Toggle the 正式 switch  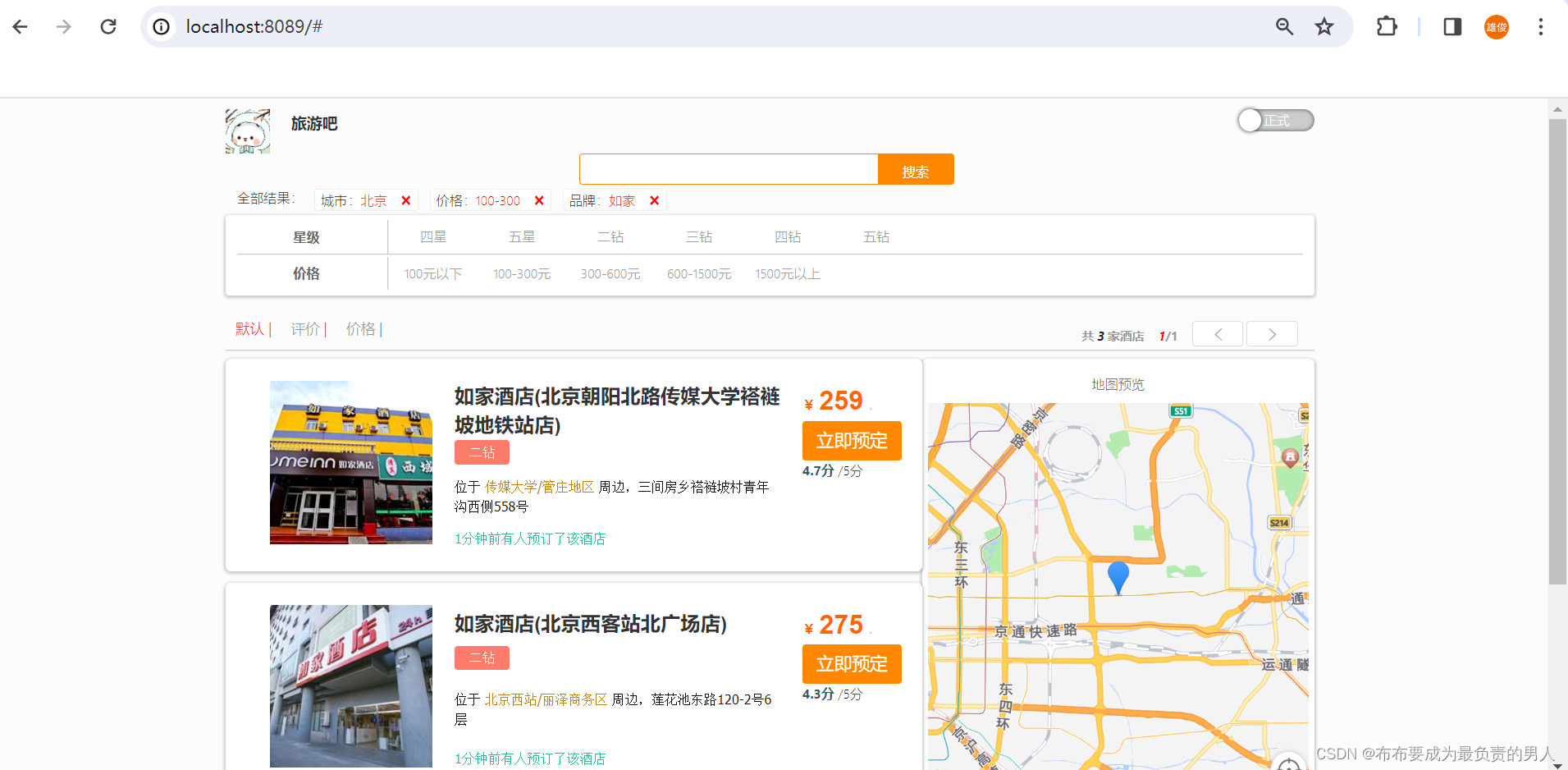(x=1276, y=121)
